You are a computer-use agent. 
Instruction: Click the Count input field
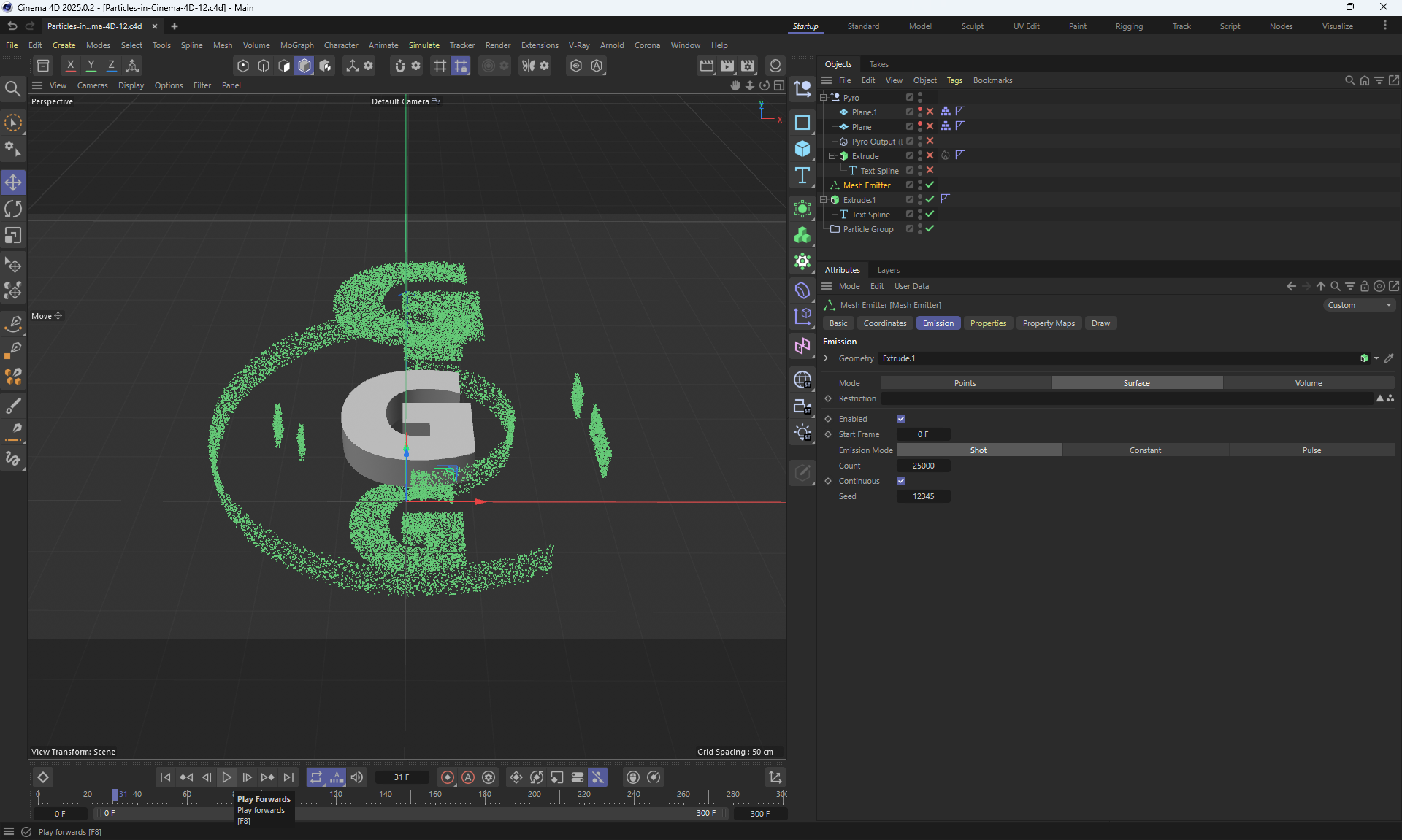click(923, 466)
